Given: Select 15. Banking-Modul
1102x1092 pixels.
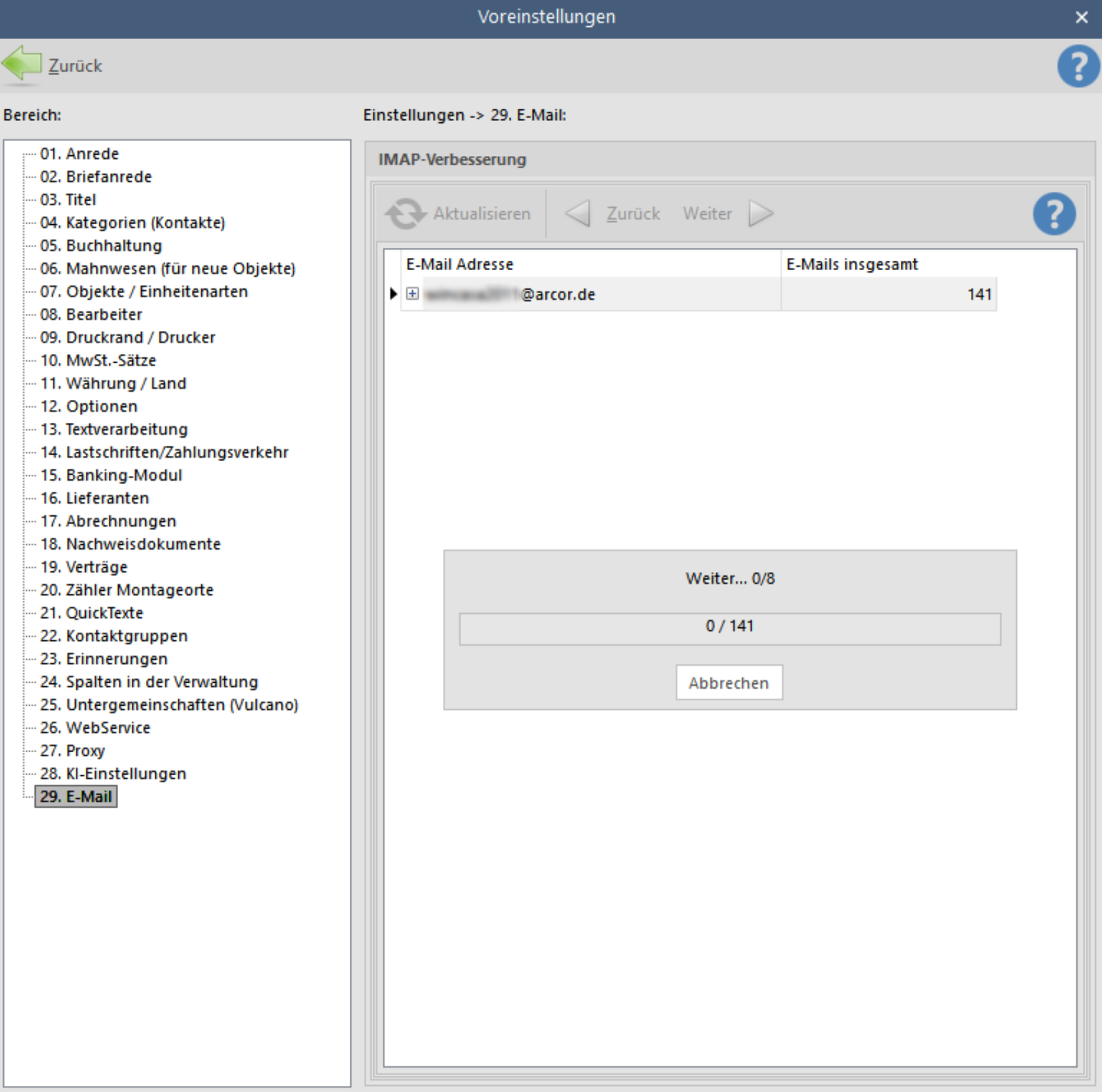Looking at the screenshot, I should pos(111,475).
